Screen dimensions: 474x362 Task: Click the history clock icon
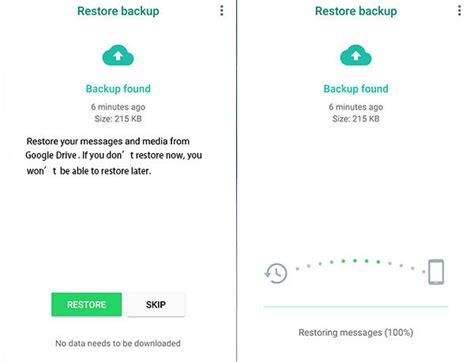276,273
